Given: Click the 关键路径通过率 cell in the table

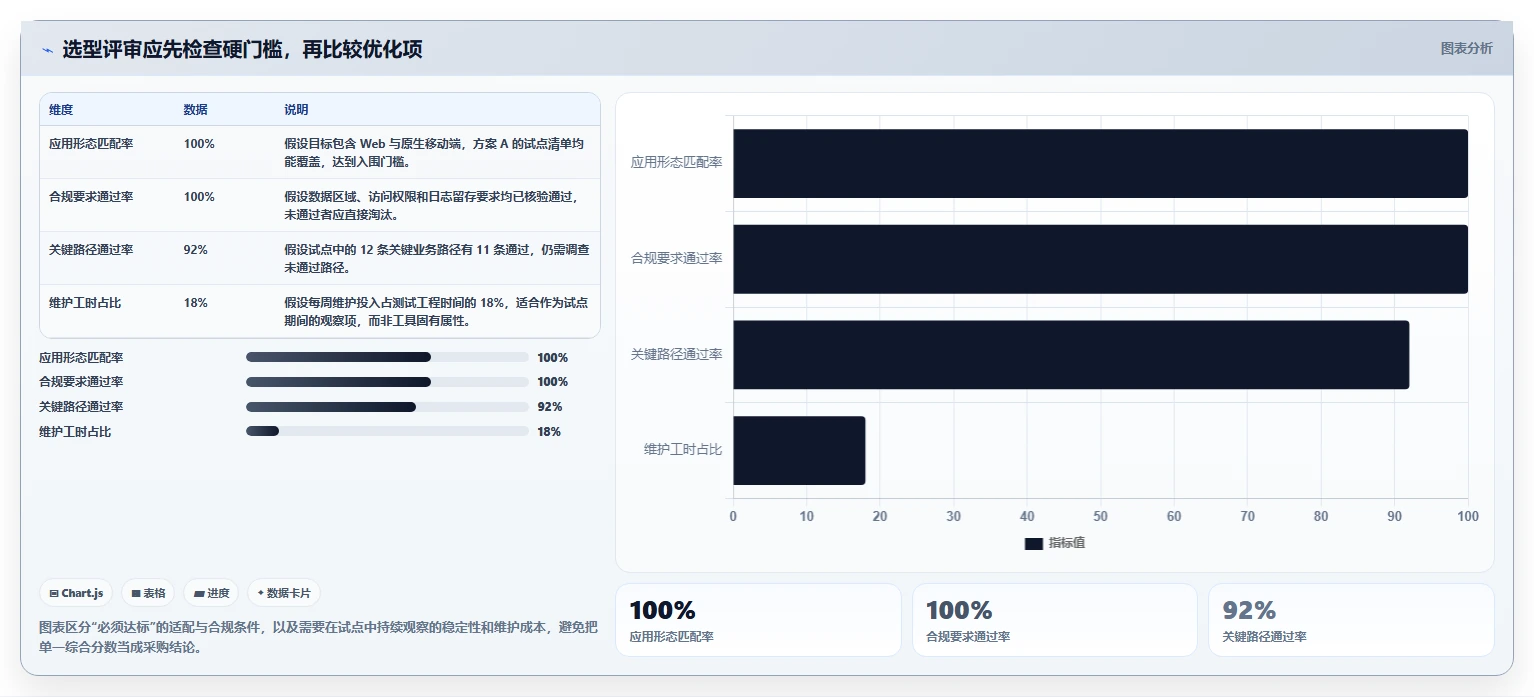Looking at the screenshot, I should pos(91,250).
